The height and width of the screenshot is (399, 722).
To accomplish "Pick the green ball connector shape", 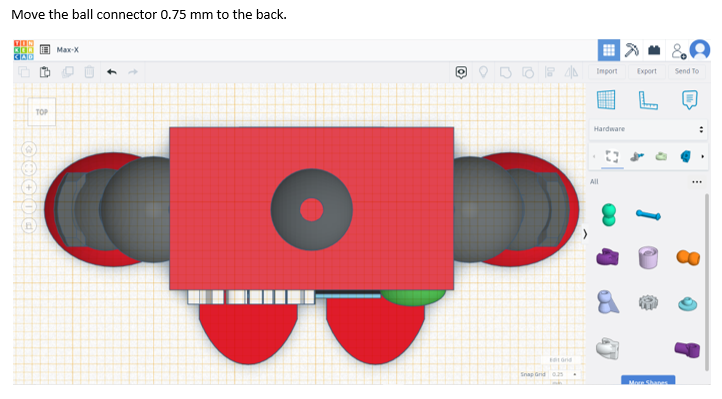I will (x=609, y=215).
